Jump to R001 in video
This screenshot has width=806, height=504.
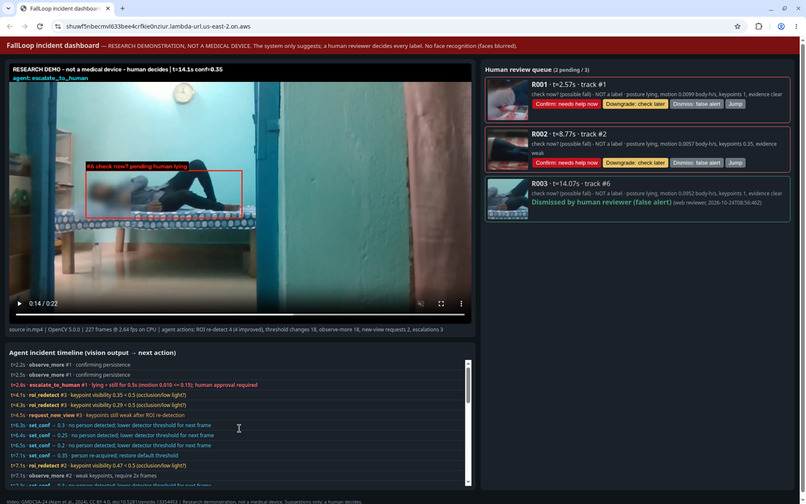click(x=735, y=104)
